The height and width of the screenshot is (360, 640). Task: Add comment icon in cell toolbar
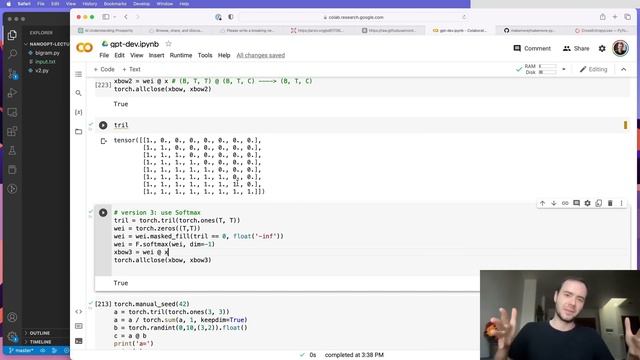576,203
